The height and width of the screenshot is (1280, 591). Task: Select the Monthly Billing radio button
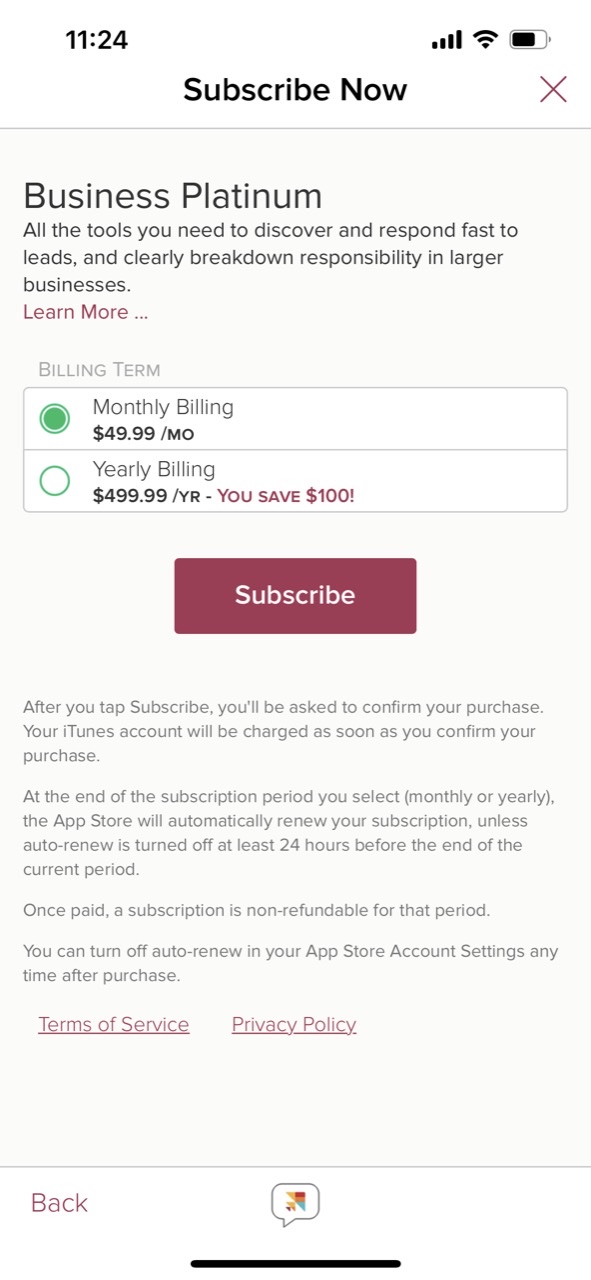(54, 419)
